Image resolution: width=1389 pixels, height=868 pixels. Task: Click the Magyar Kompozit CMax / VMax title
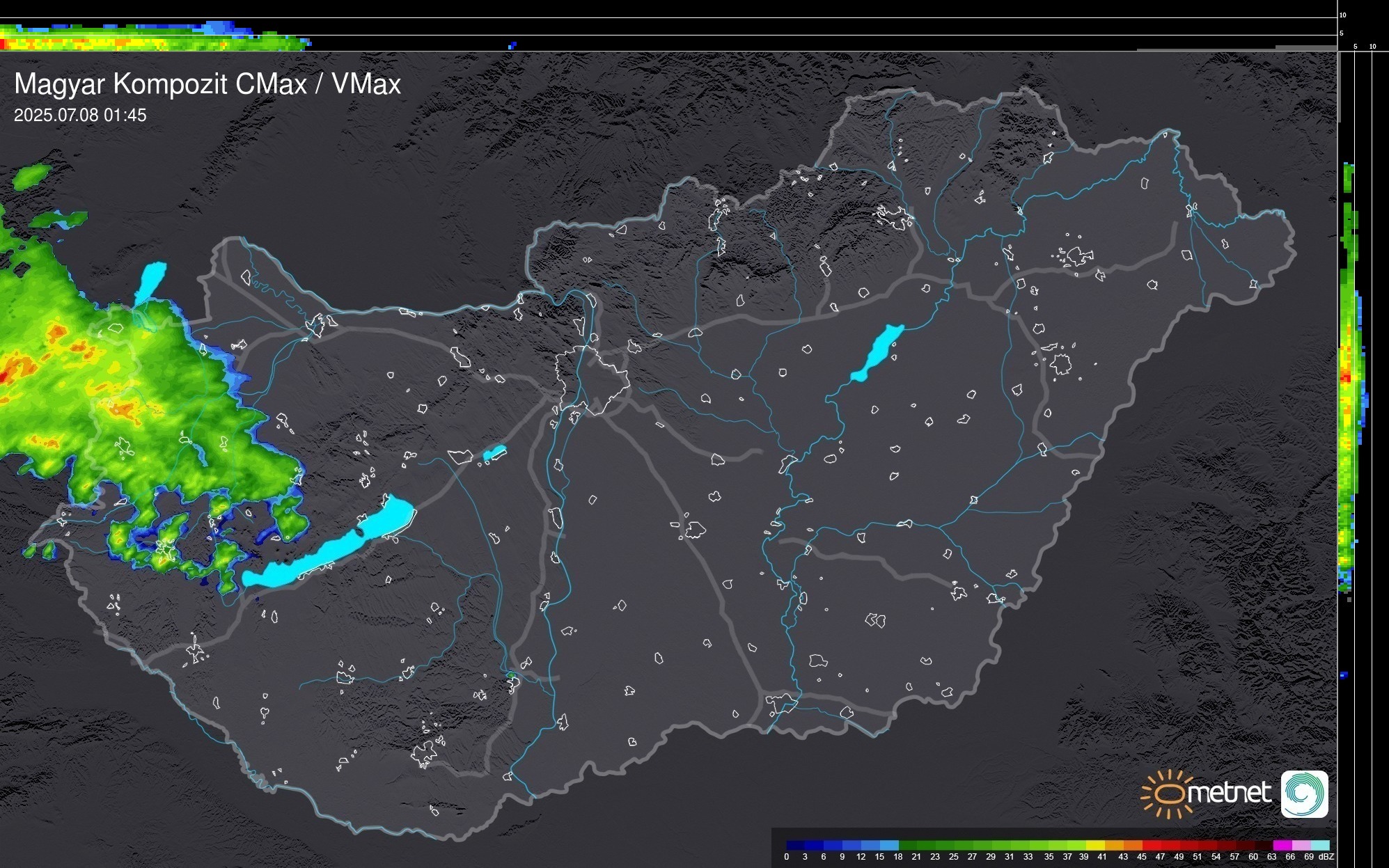[207, 84]
